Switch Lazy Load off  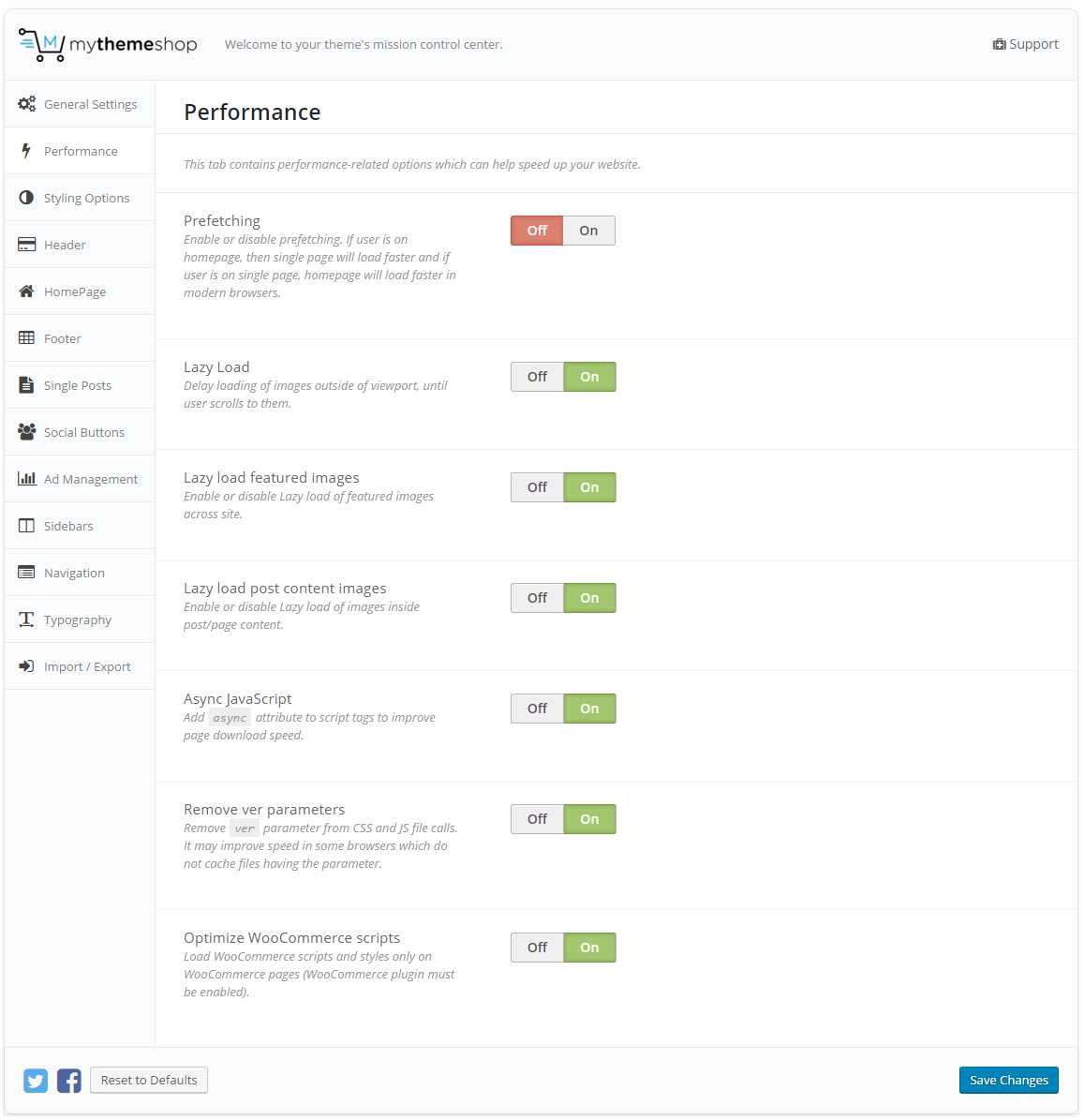[x=537, y=377]
